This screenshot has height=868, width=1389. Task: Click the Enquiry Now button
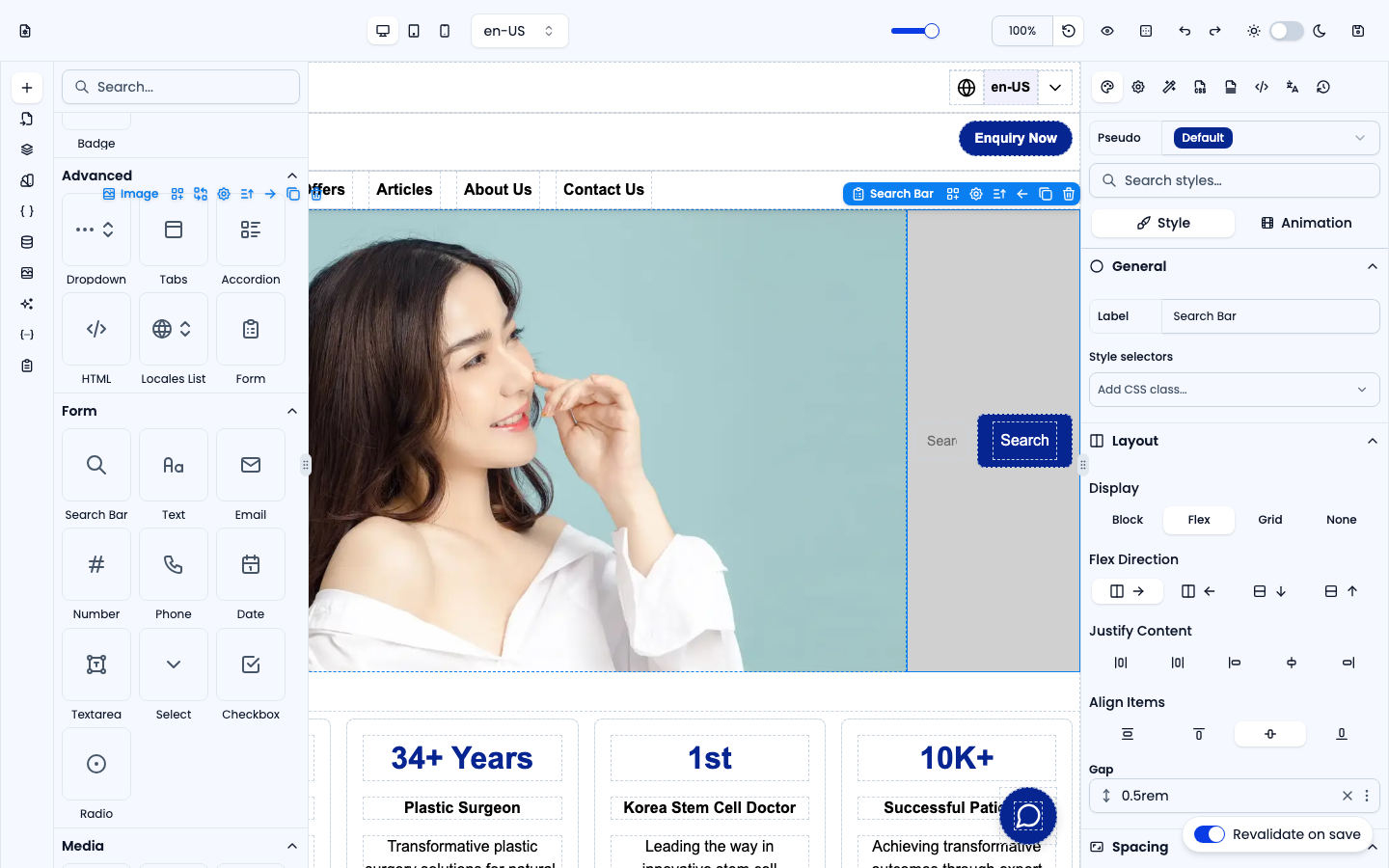[1016, 138]
